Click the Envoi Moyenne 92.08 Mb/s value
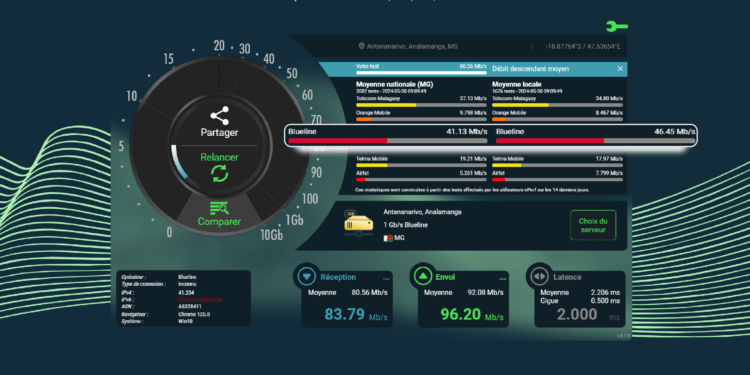 (x=485, y=292)
